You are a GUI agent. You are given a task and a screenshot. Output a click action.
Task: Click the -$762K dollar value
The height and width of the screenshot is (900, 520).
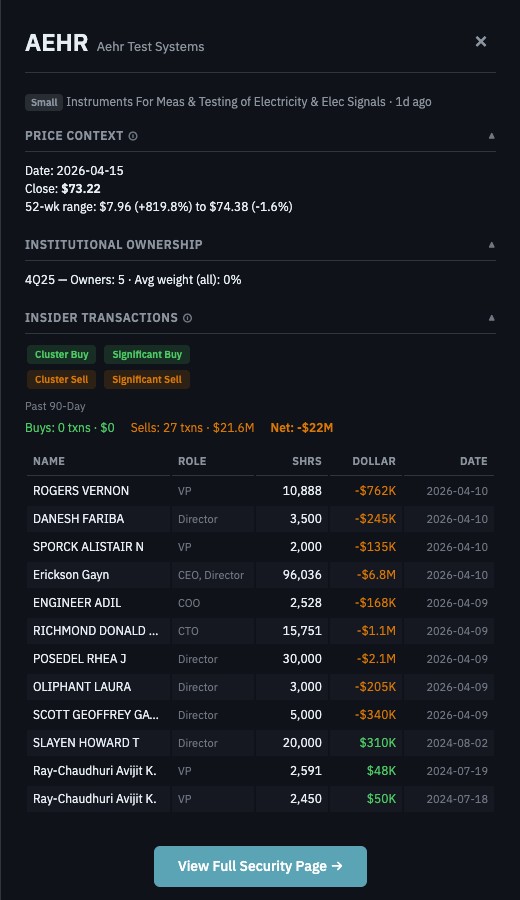click(x=375, y=491)
